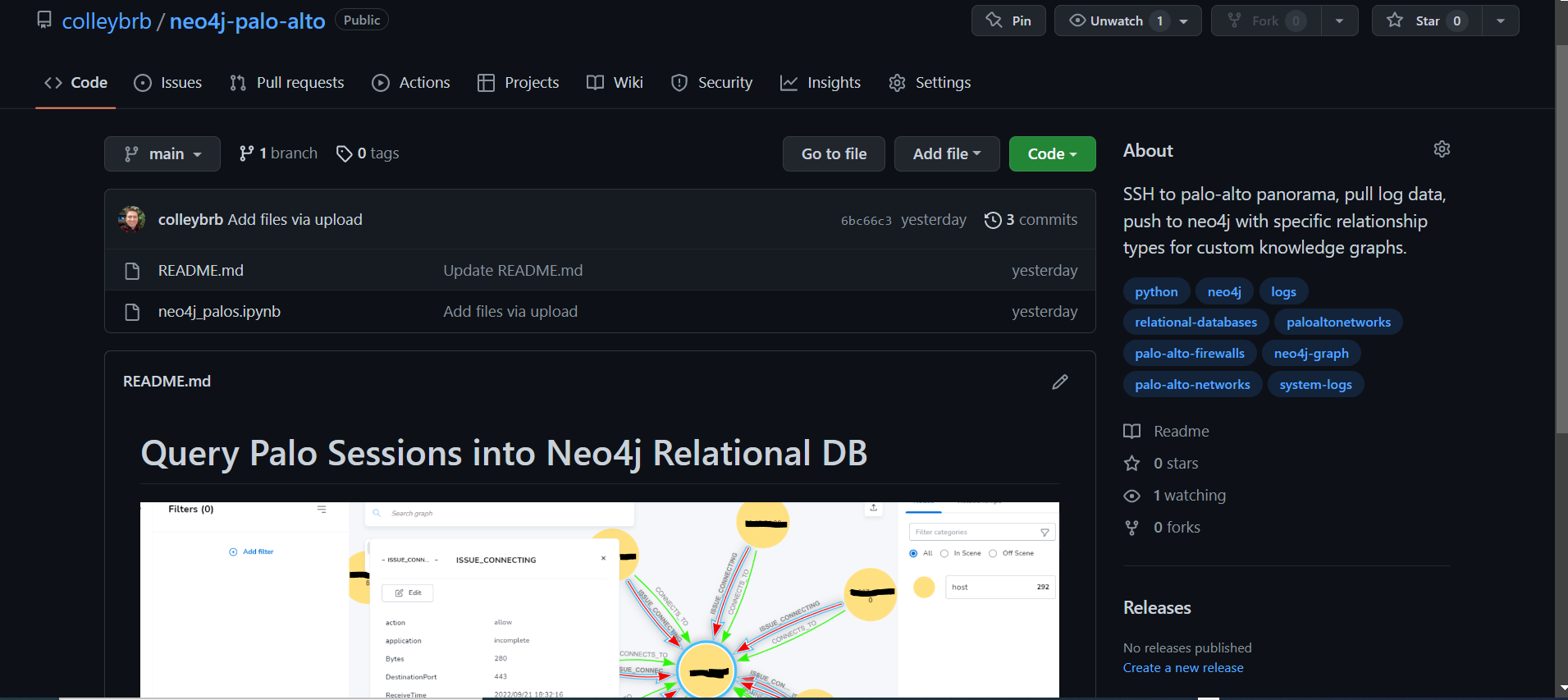Expand the Unwatch notifications dropdown arrow
Image resolution: width=1568 pixels, height=700 pixels.
tap(1184, 21)
